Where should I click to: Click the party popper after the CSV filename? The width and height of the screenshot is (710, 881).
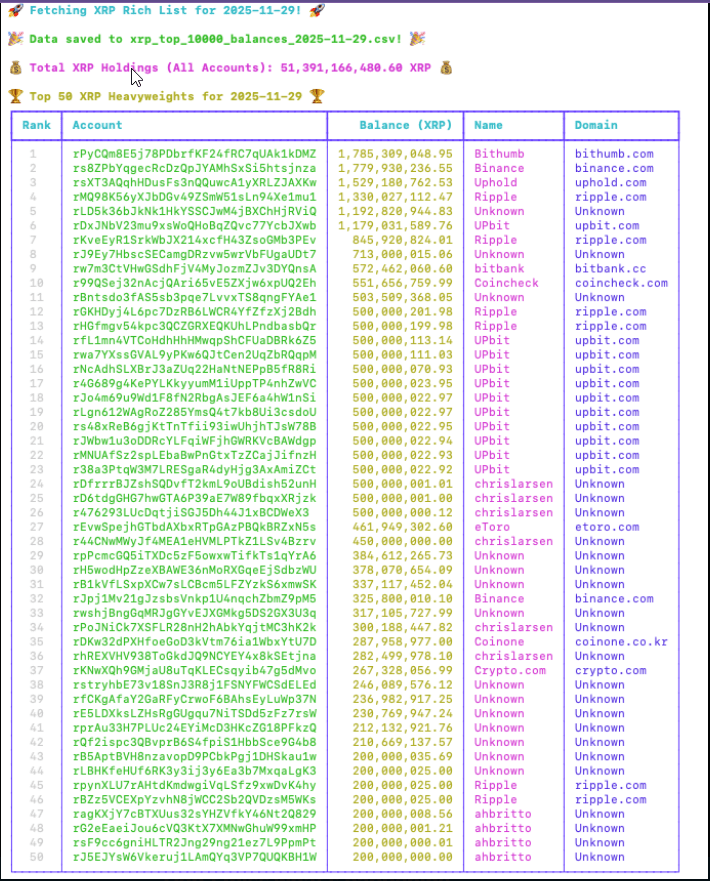click(x=417, y=39)
